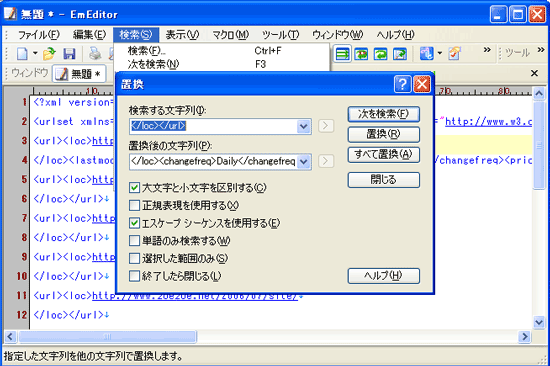Click the vertical scrollbar thumb

click(539, 145)
